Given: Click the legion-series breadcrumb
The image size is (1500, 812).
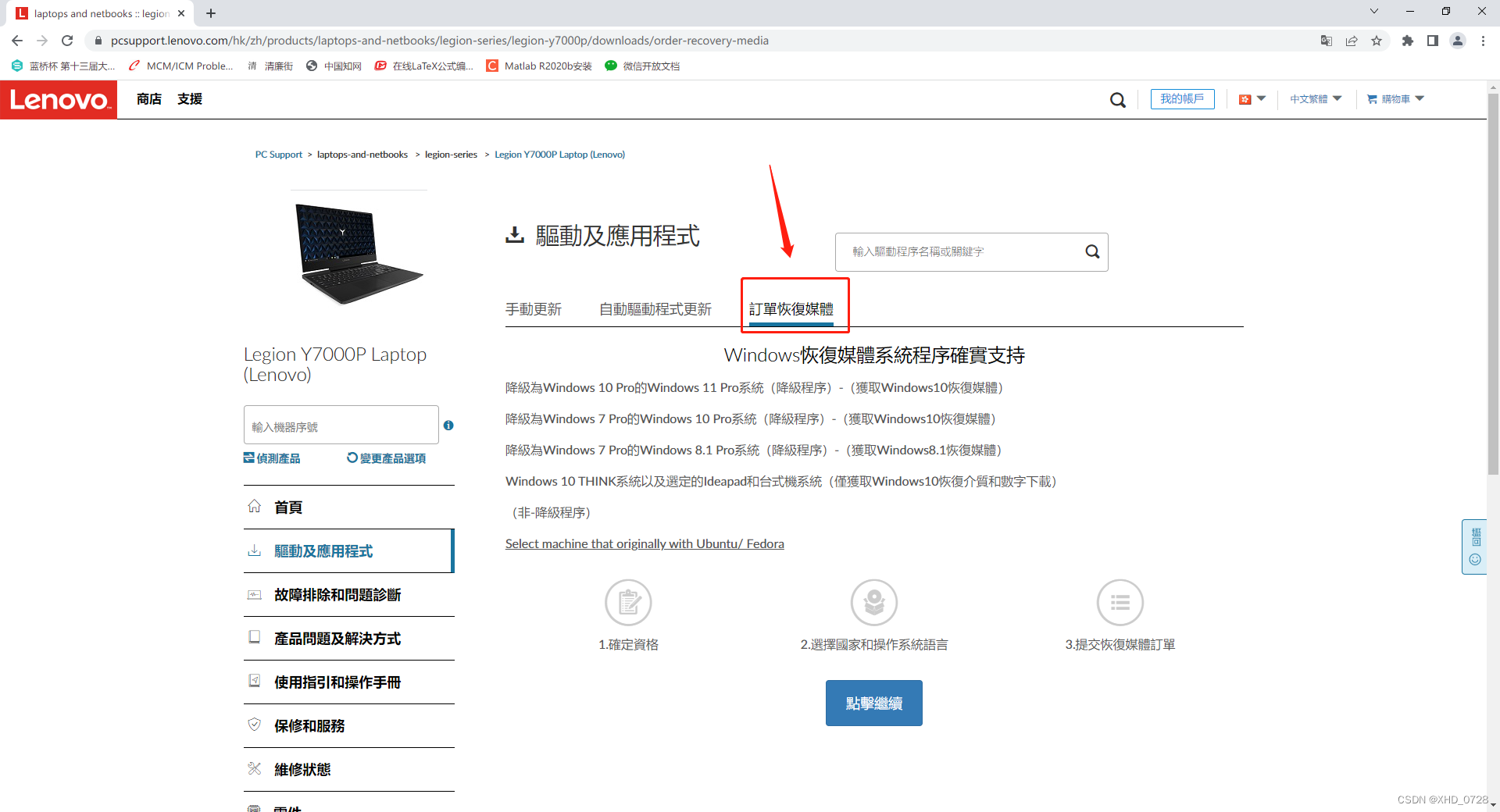Looking at the screenshot, I should pos(451,155).
